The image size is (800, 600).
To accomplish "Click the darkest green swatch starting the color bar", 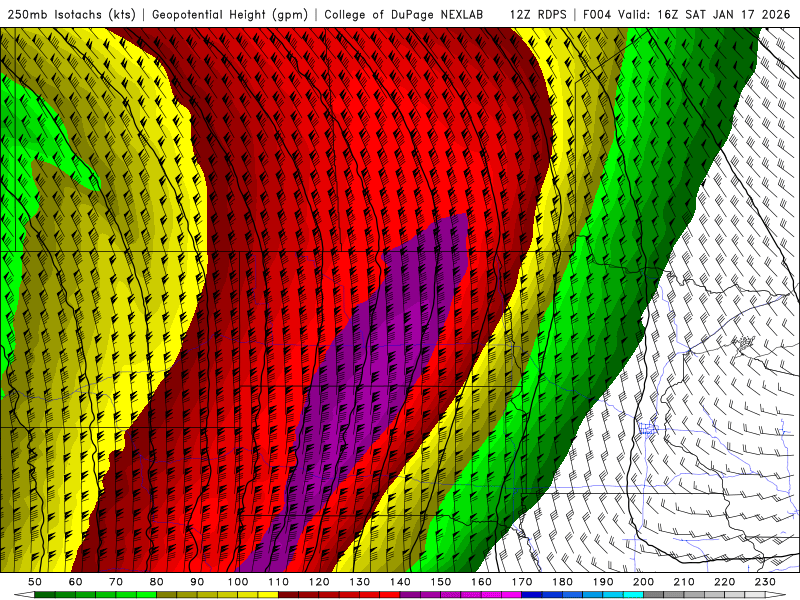I will tap(45, 595).
